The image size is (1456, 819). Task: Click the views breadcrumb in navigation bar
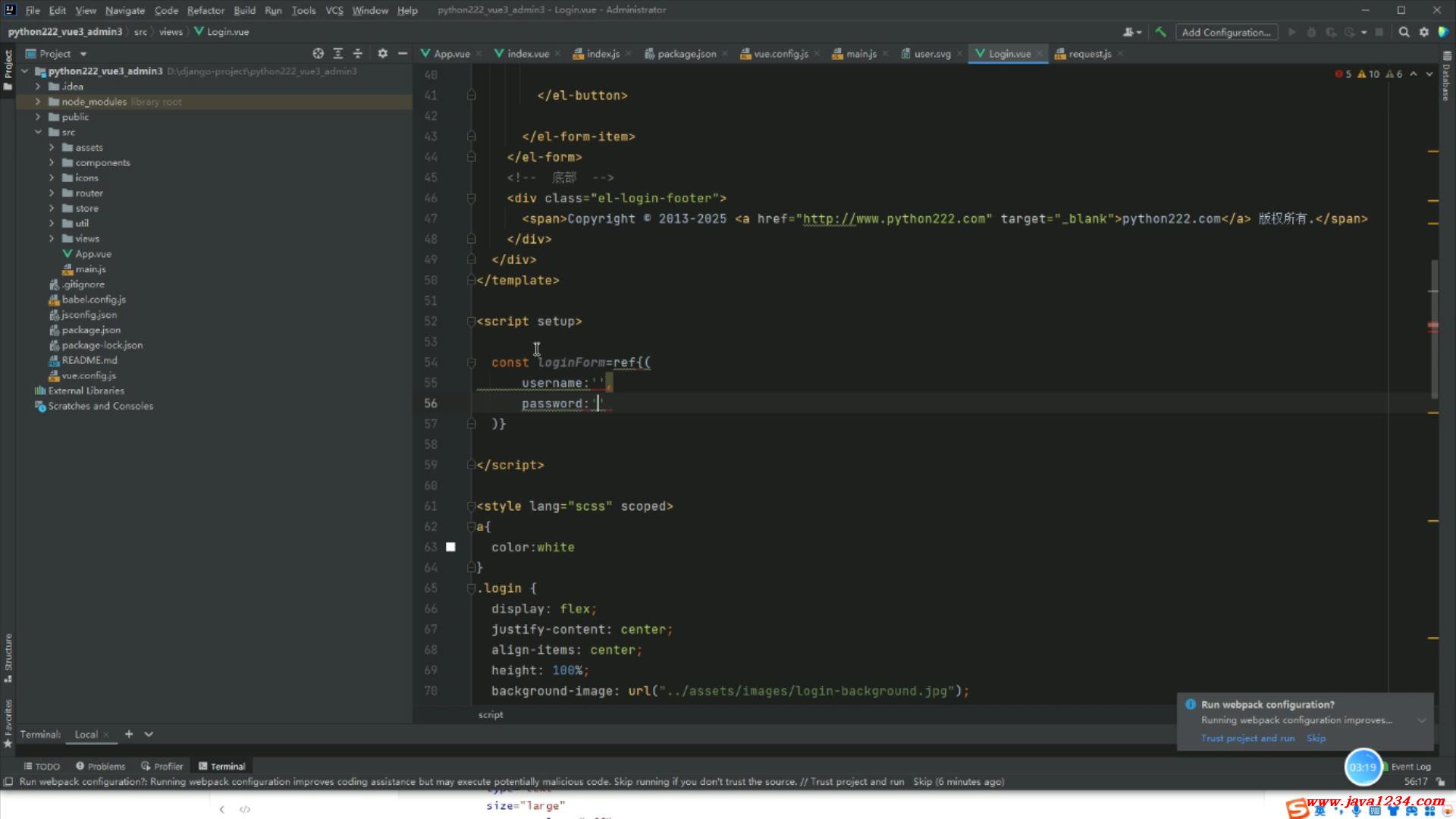(x=171, y=32)
